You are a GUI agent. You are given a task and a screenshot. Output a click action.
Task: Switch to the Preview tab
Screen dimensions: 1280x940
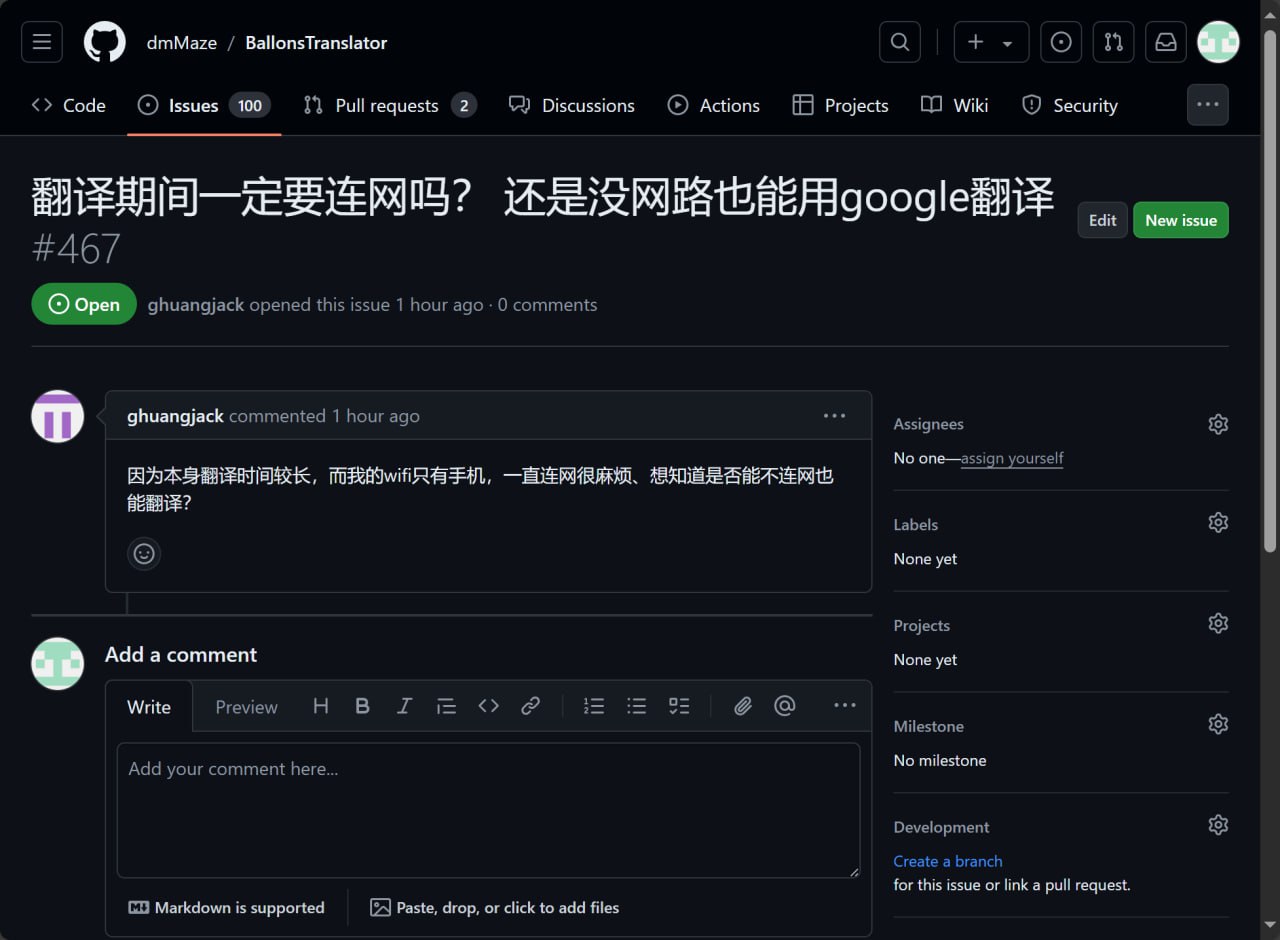246,706
